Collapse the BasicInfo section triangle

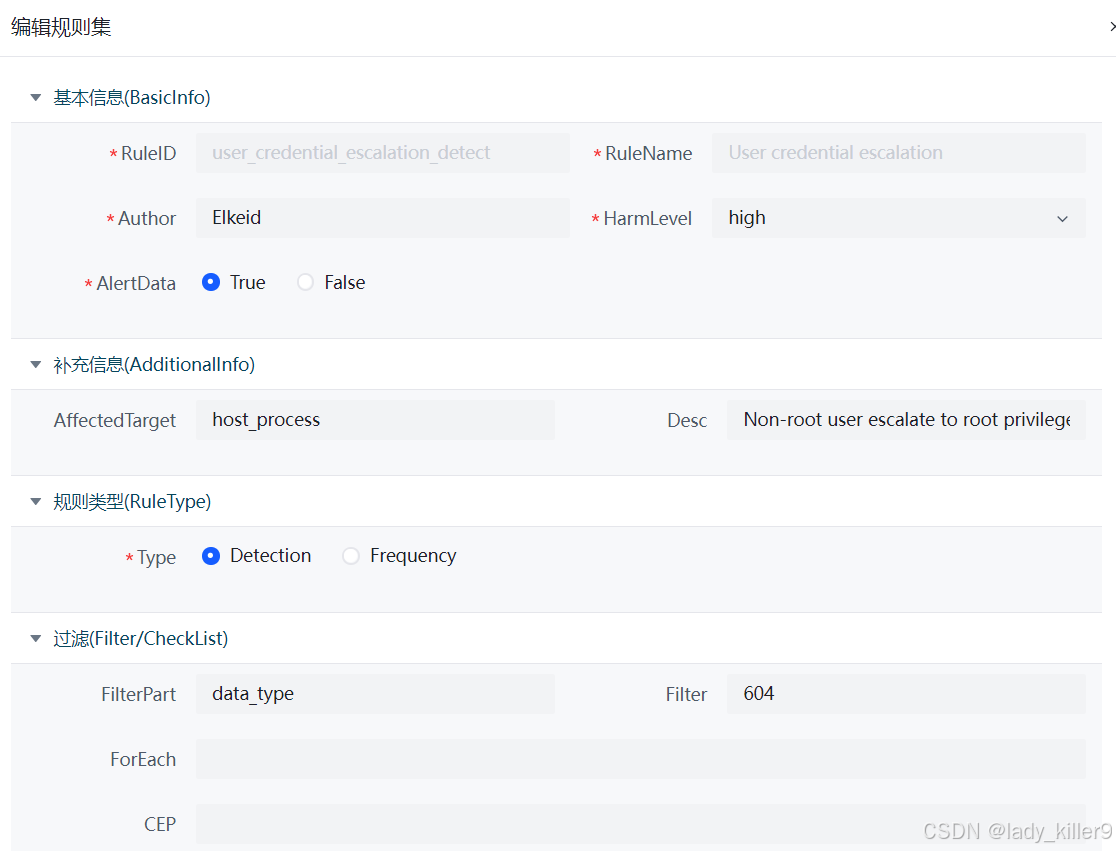[36, 98]
